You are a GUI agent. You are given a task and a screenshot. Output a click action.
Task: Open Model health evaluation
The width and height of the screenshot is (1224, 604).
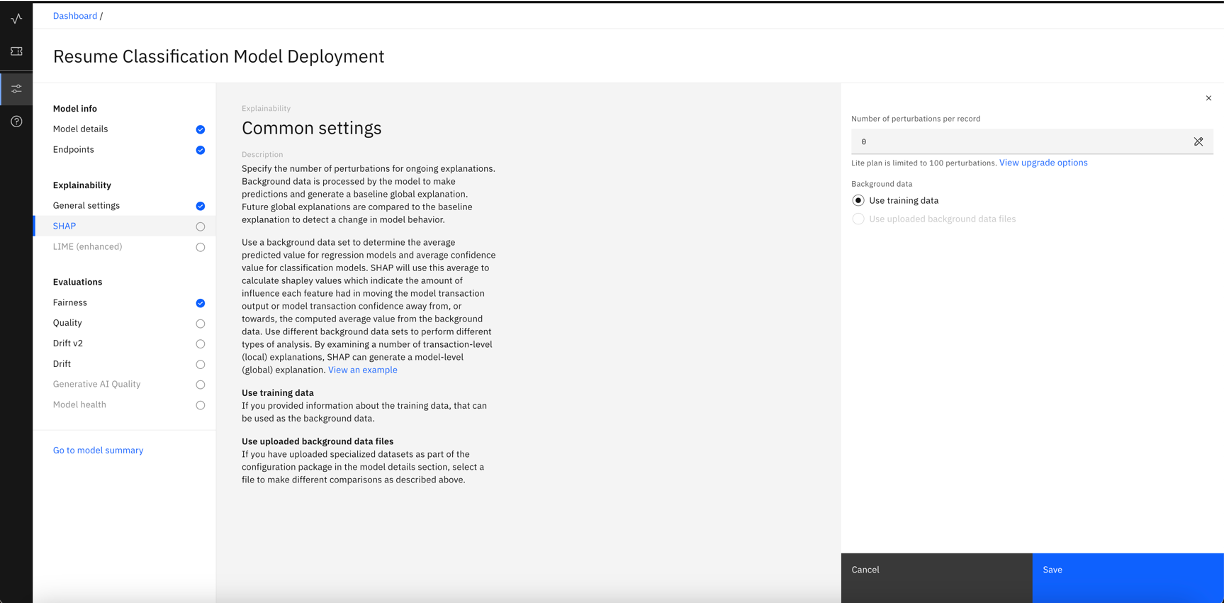pyautogui.click(x=79, y=405)
